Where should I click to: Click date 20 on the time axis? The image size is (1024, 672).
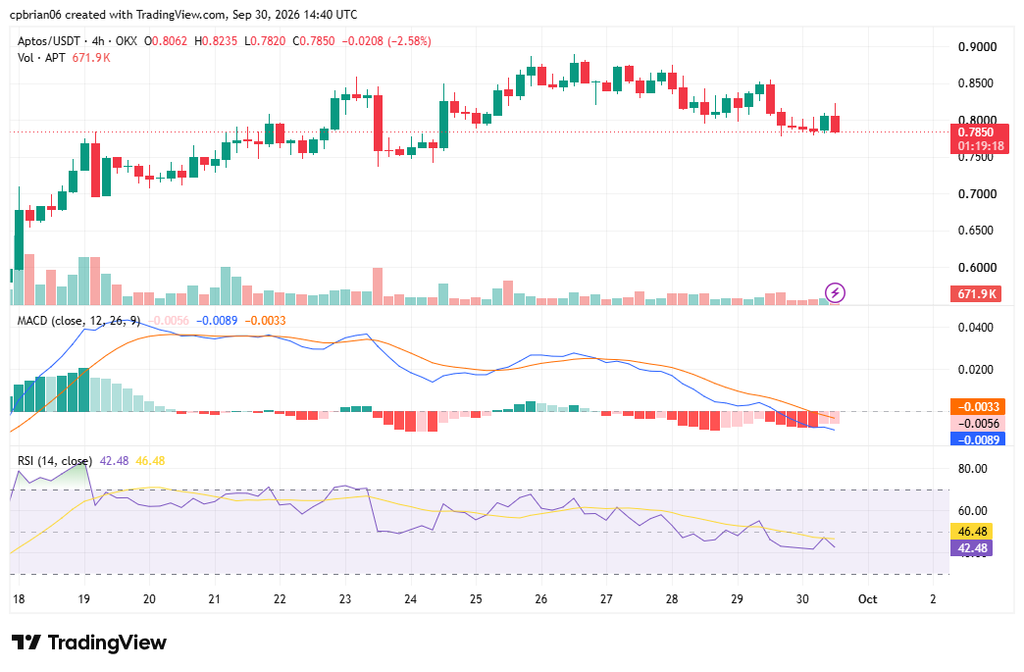point(149,599)
